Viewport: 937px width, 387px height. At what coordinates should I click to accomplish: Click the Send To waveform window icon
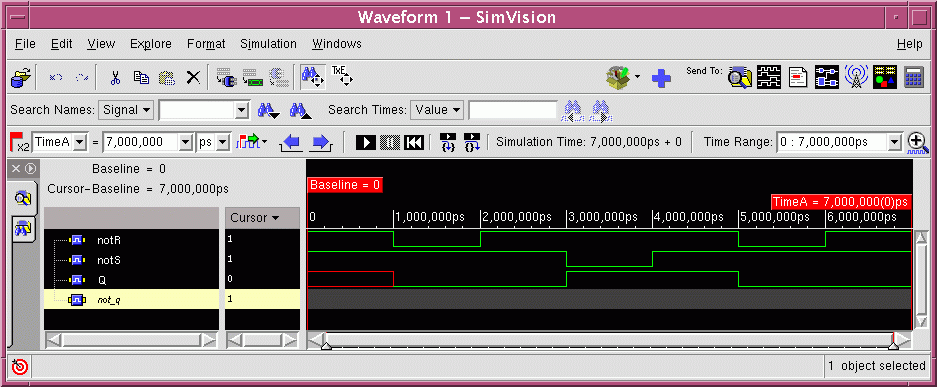pos(769,77)
